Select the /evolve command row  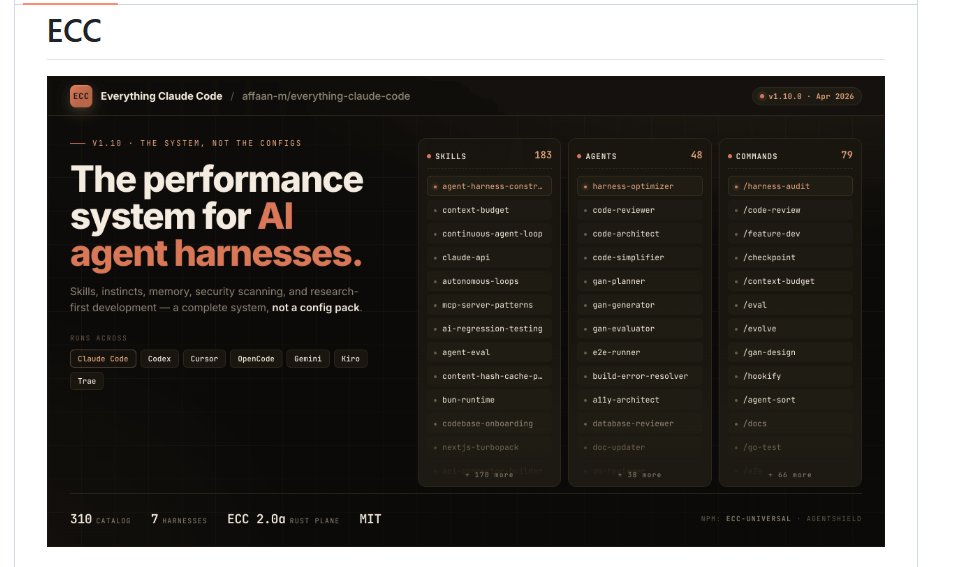pos(790,328)
